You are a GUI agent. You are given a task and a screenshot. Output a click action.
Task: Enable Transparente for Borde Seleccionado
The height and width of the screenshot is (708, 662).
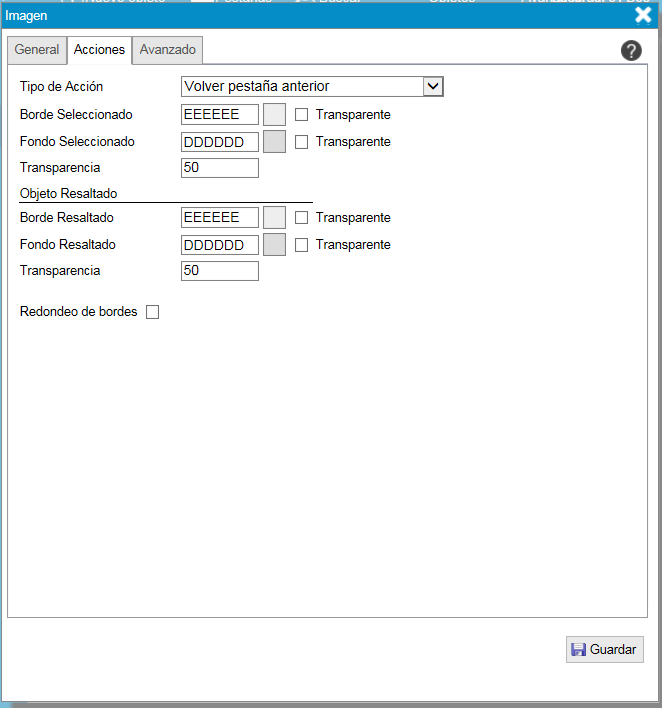point(302,115)
